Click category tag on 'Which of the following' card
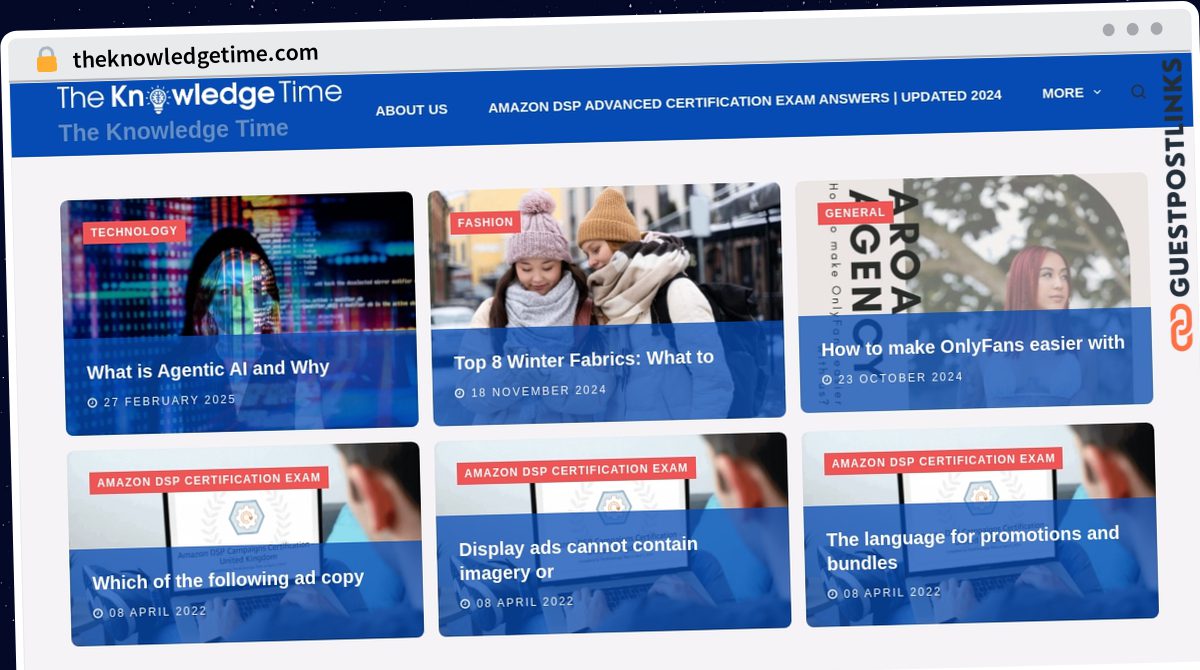 (209, 480)
